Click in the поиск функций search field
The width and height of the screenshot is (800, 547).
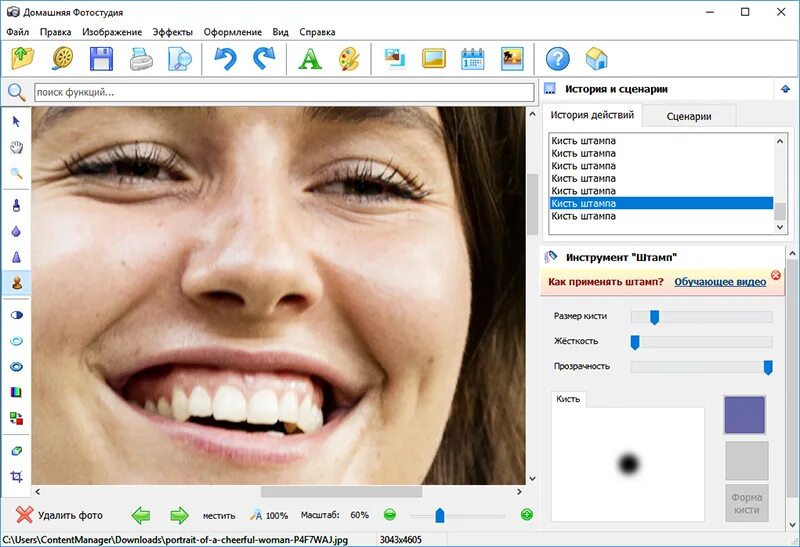pyautogui.click(x=284, y=92)
